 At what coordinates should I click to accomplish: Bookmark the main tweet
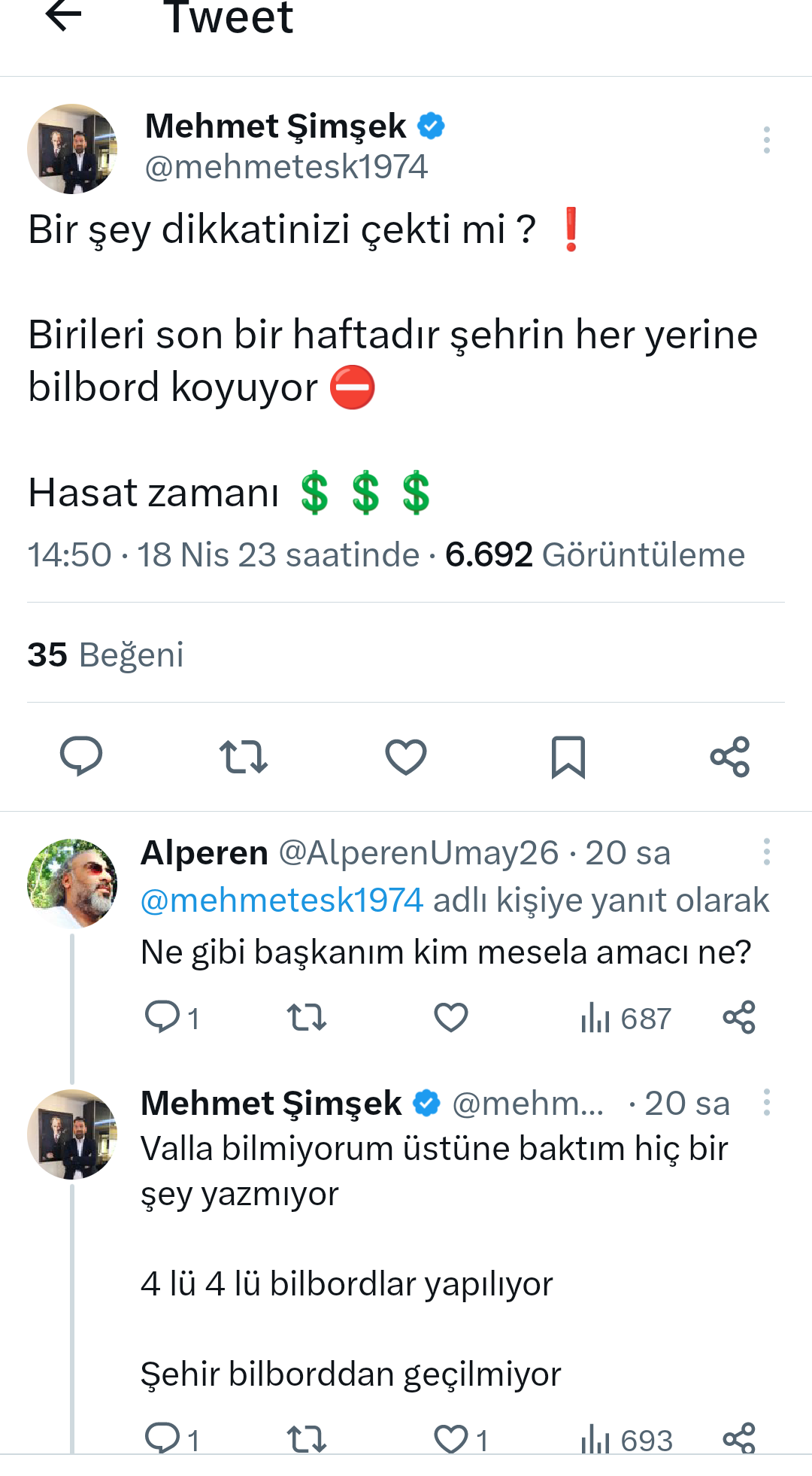tap(568, 757)
